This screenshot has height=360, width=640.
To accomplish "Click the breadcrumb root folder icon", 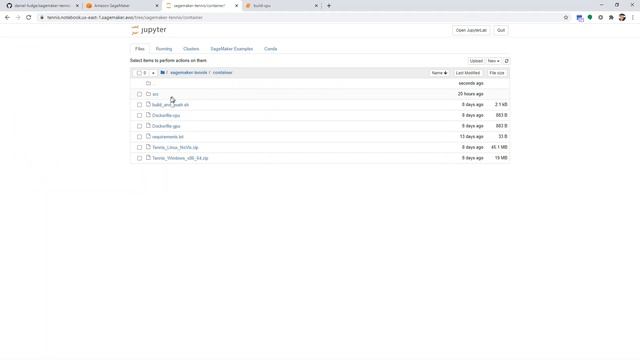I will pos(162,73).
